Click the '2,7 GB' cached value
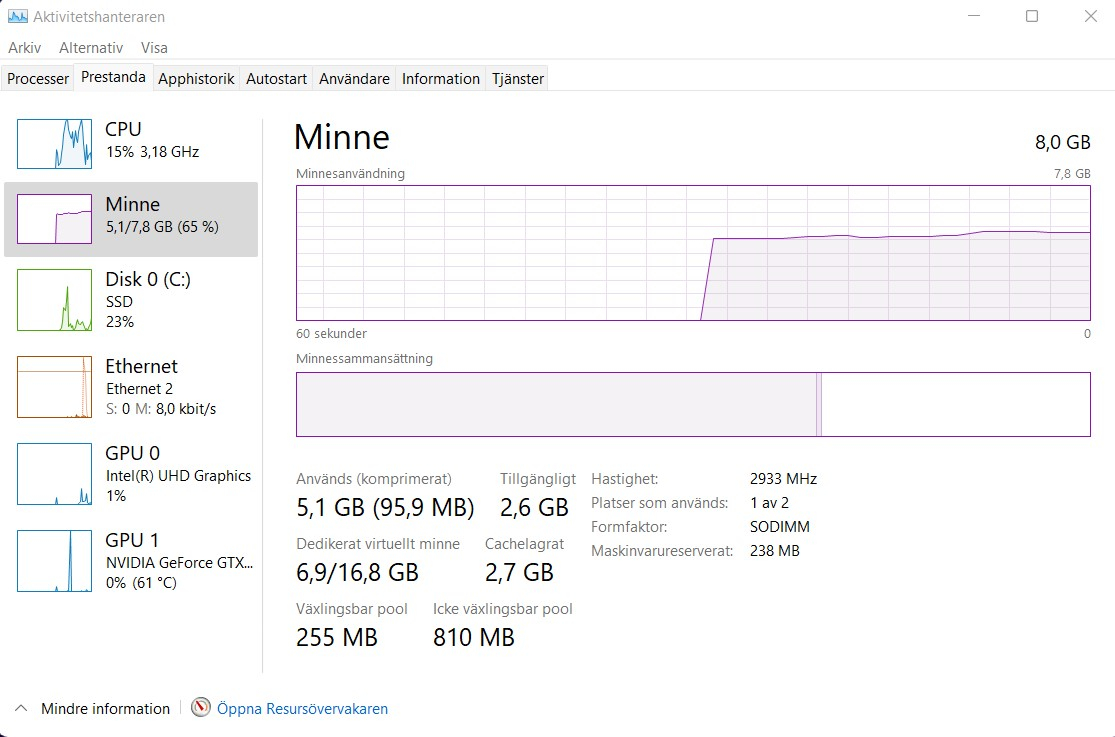This screenshot has width=1115, height=737. (519, 572)
